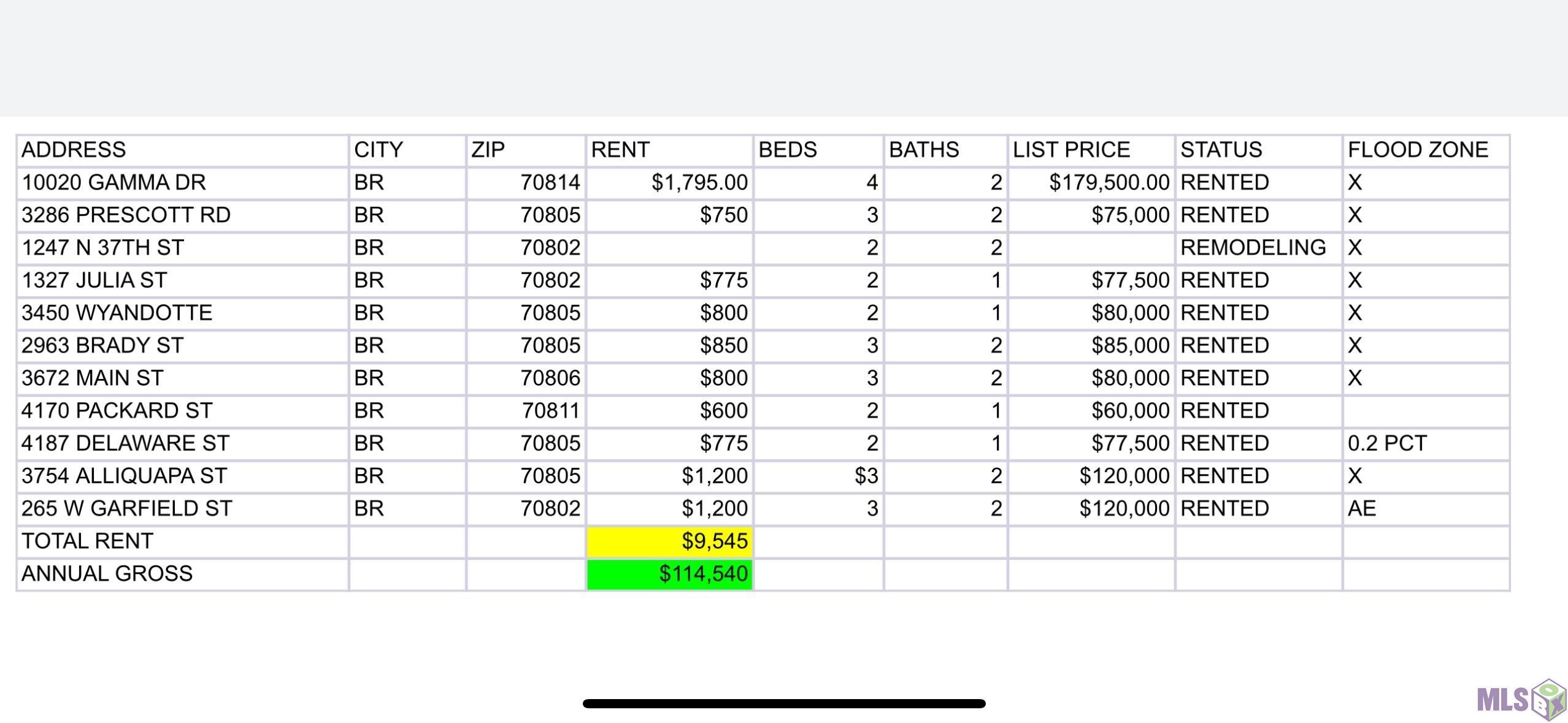Viewport: 1568px width, 723px height.
Task: Select the TOTAL RENT label cell
Action: click(182, 541)
